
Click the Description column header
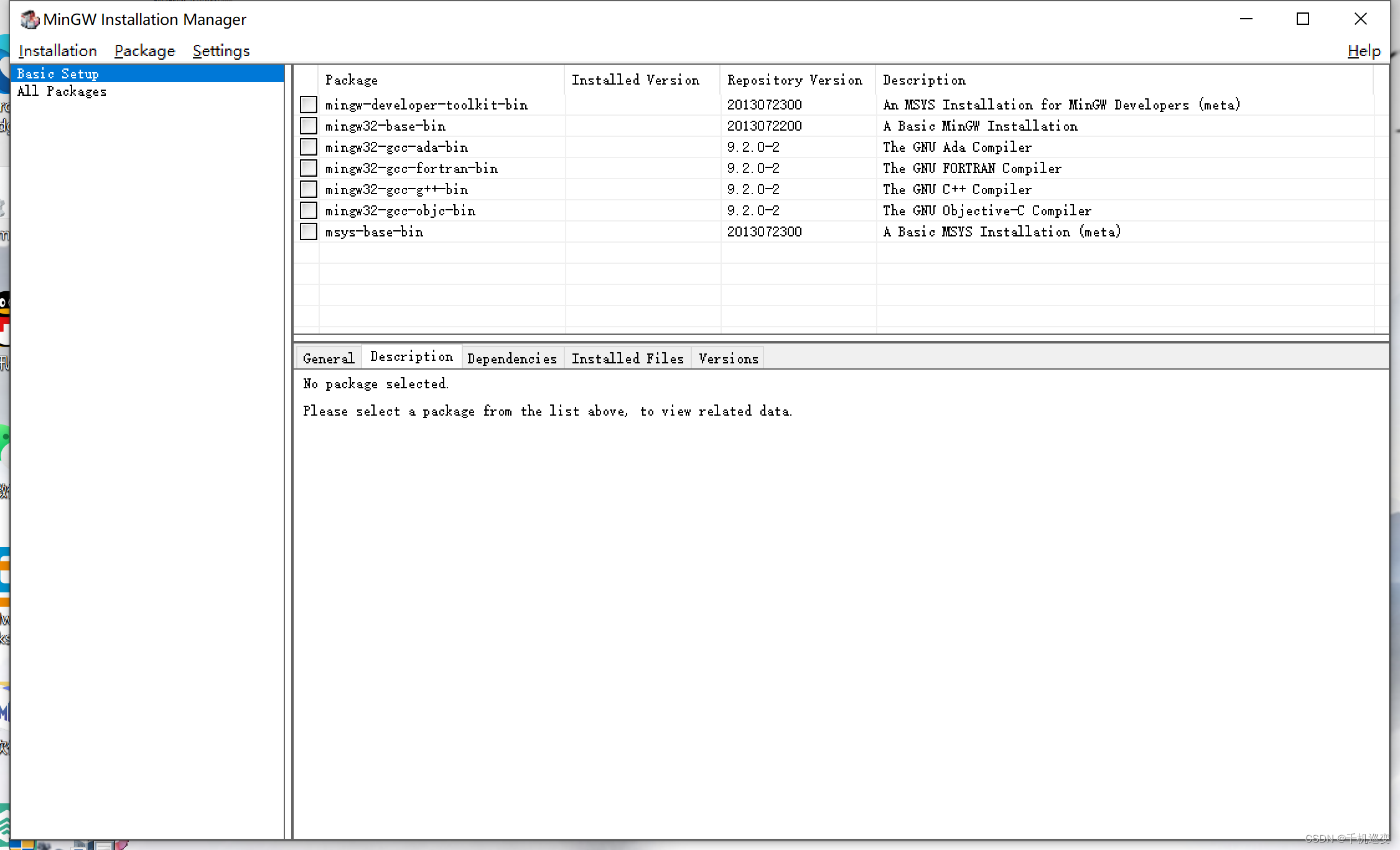[x=1124, y=80]
